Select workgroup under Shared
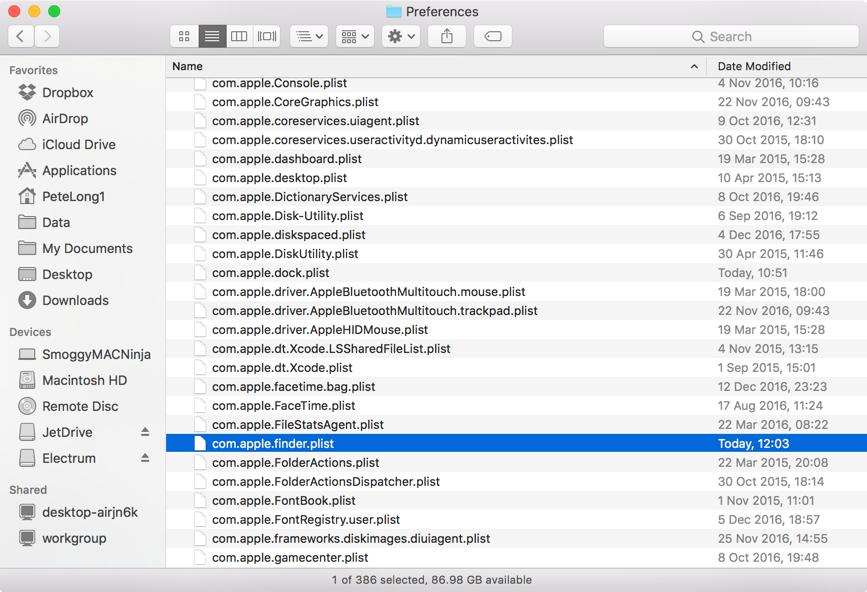The width and height of the screenshot is (867, 592). coord(74,538)
